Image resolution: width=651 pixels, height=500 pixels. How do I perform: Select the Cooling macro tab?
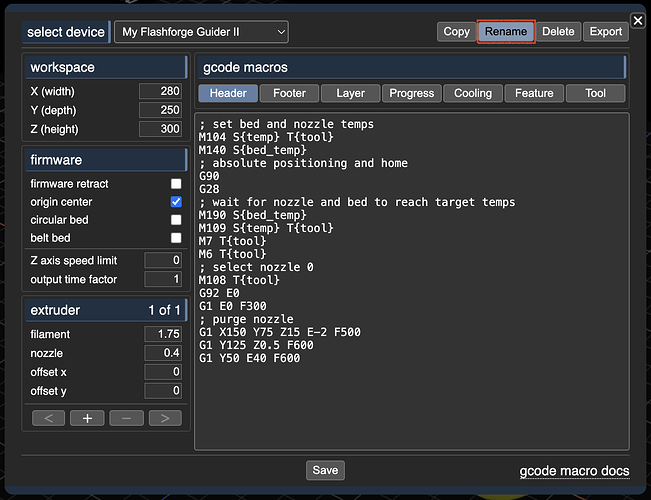(x=473, y=93)
